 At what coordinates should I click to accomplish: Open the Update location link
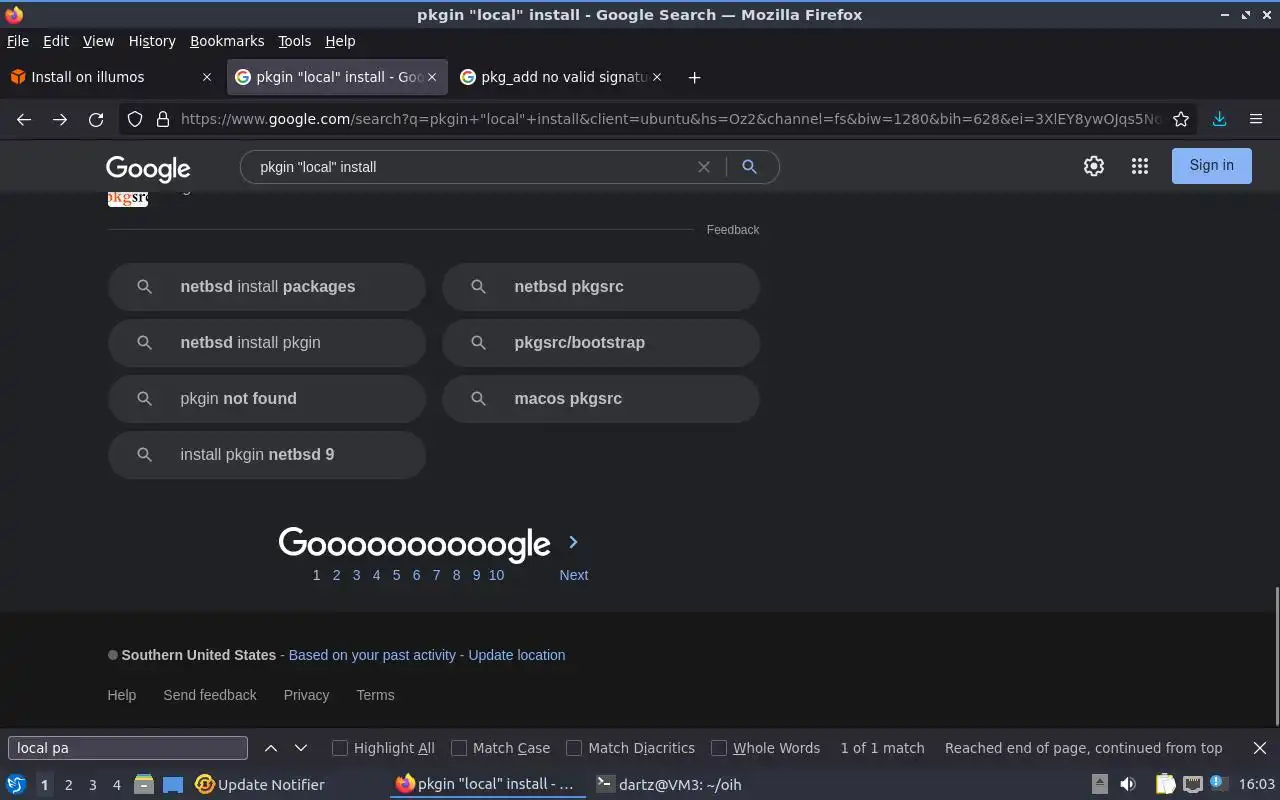pos(517,655)
